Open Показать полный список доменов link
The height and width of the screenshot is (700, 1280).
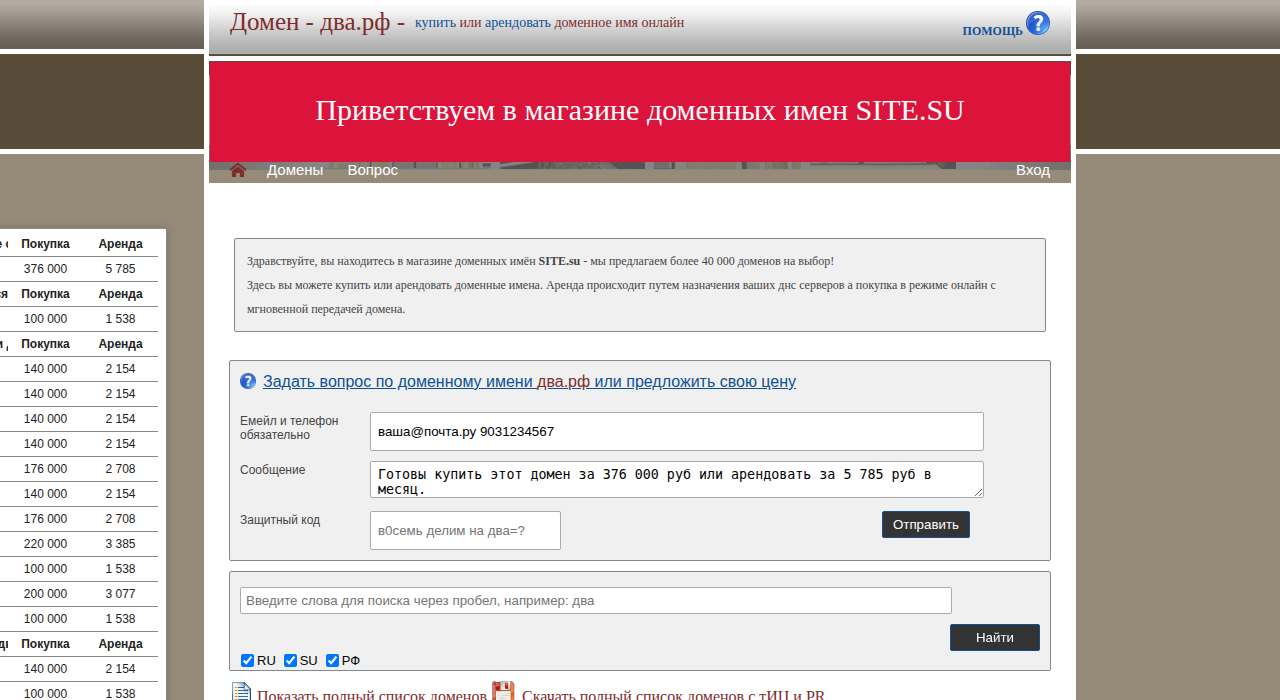click(372, 696)
